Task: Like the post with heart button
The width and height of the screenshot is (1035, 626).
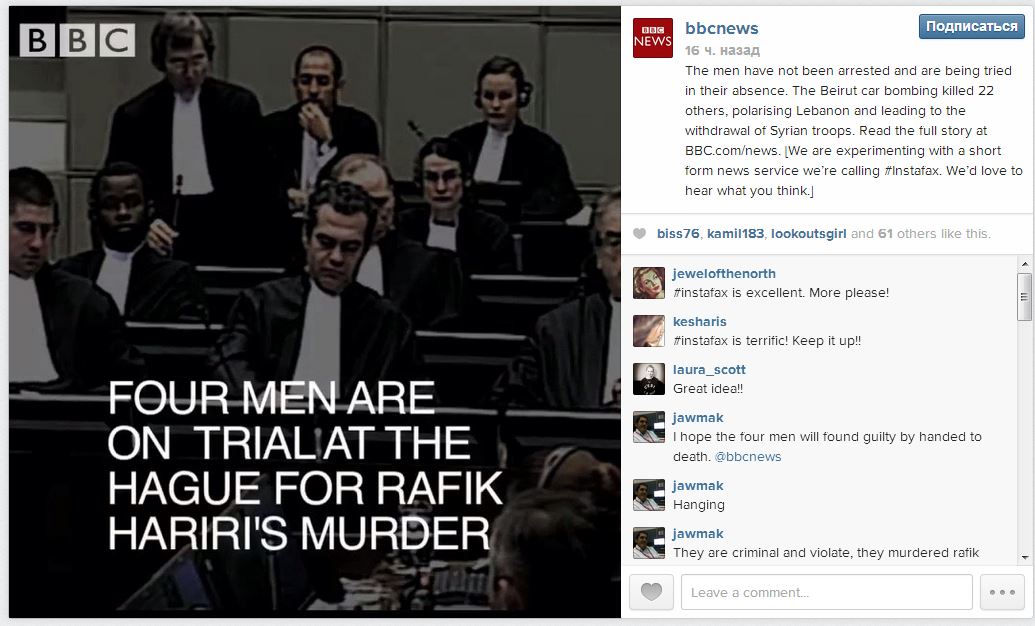Action: [651, 592]
